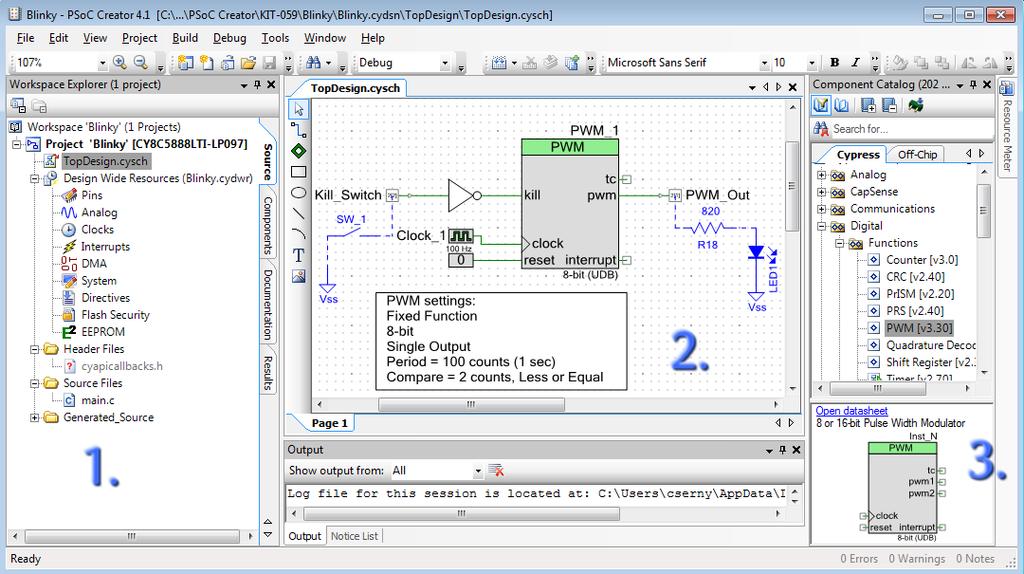Screen dimensions: 1024x574
Task: Collapse the Digital category in Component Catalog
Action: click(x=822, y=226)
